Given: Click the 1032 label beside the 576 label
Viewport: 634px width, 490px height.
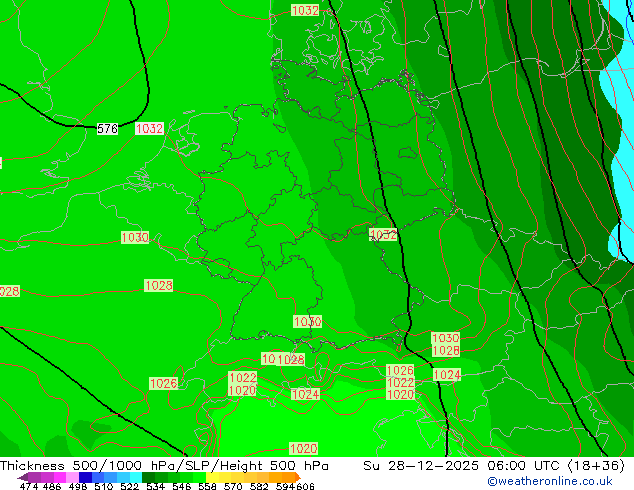Looking at the screenshot, I should pyautogui.click(x=149, y=129).
